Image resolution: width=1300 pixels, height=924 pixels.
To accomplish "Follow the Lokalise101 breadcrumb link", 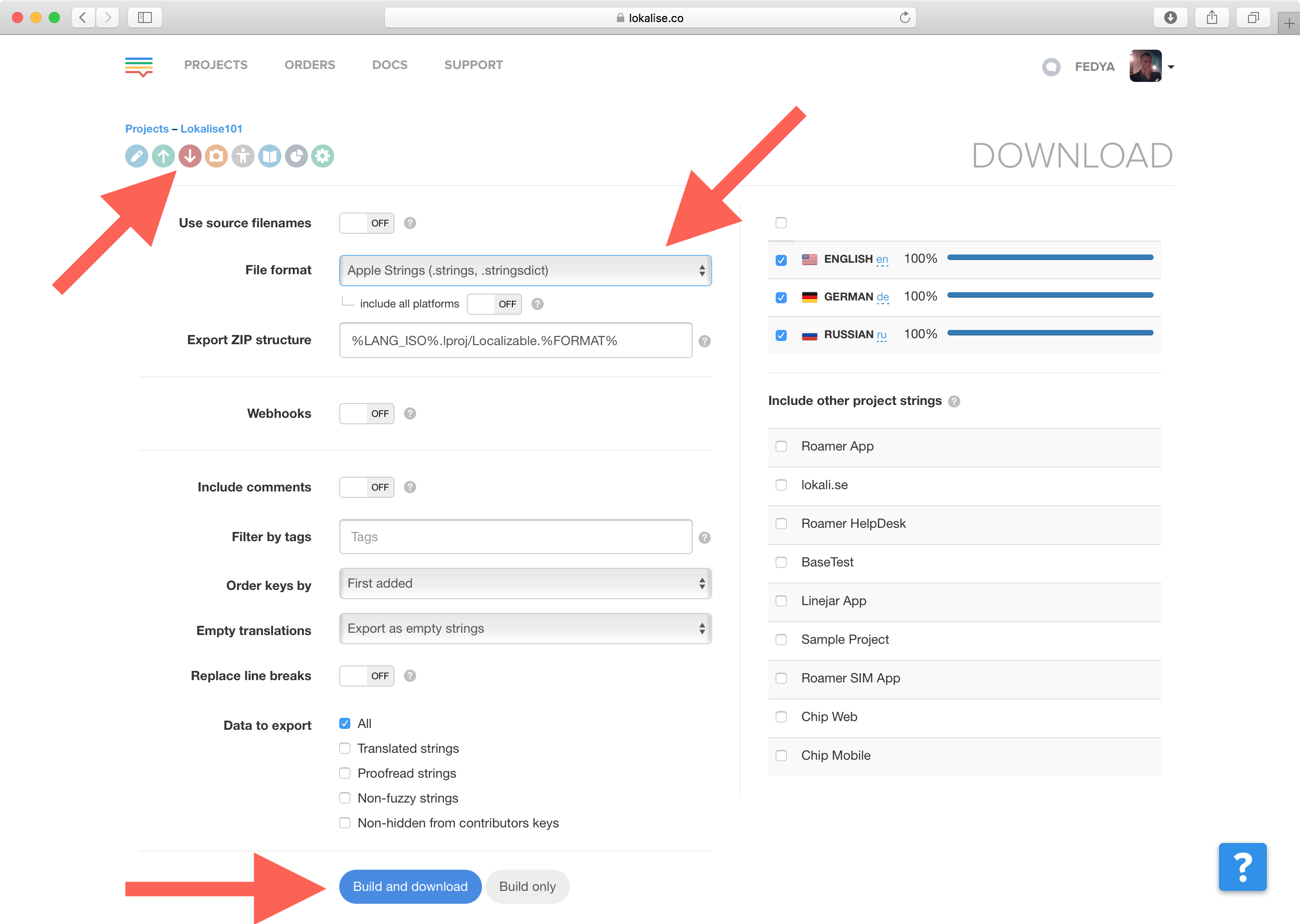I will (x=211, y=128).
